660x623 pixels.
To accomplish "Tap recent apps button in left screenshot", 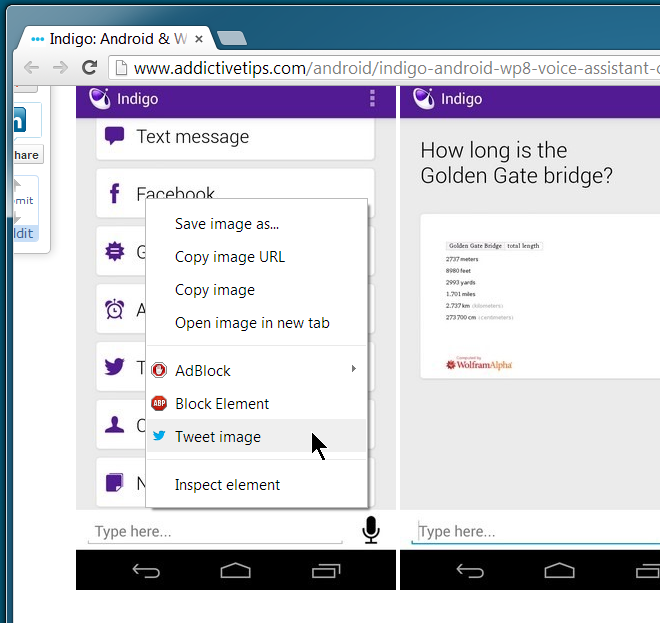I will (x=326, y=571).
